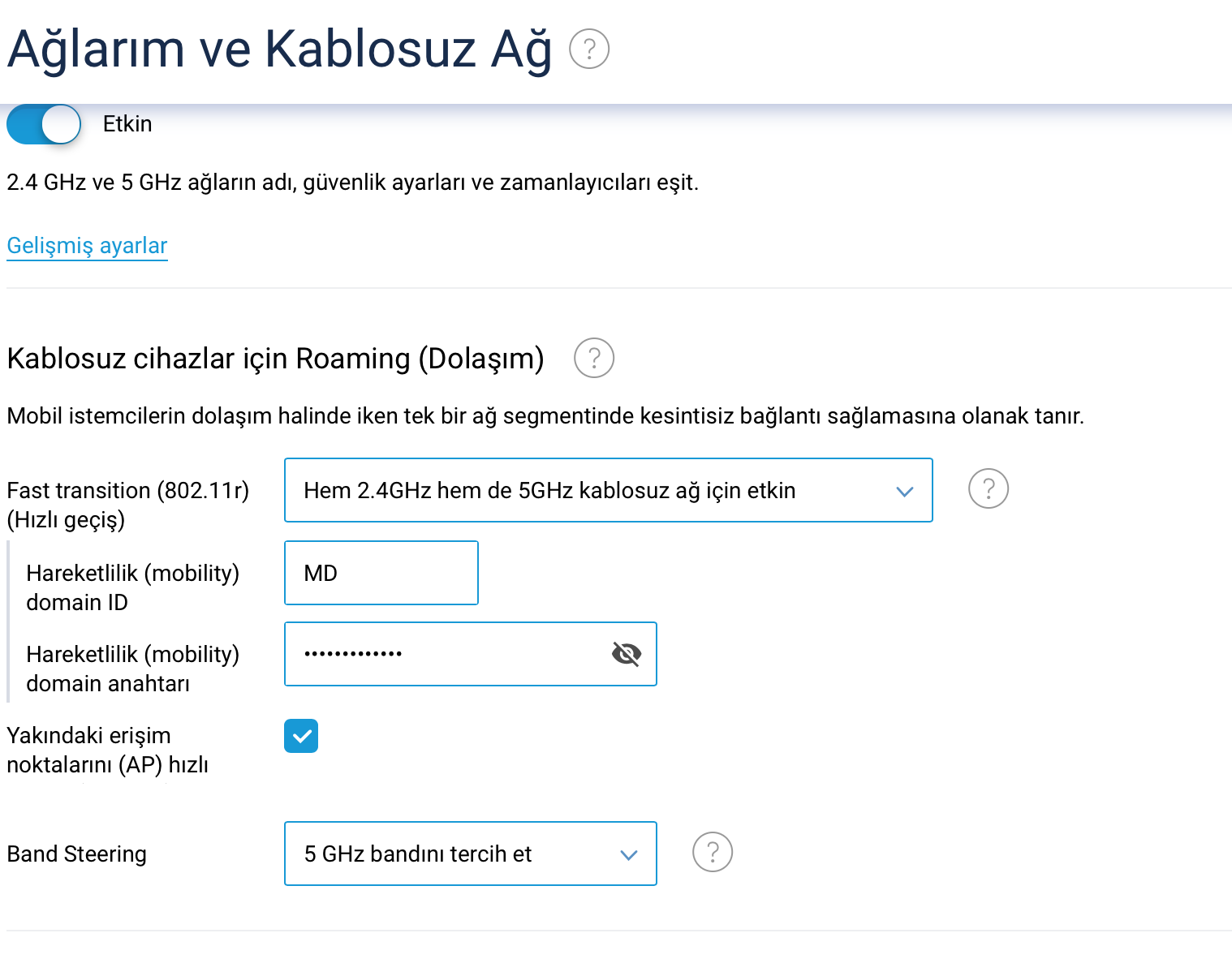Open help icon next to page title
Screen dimensions: 1232x959
[x=589, y=49]
